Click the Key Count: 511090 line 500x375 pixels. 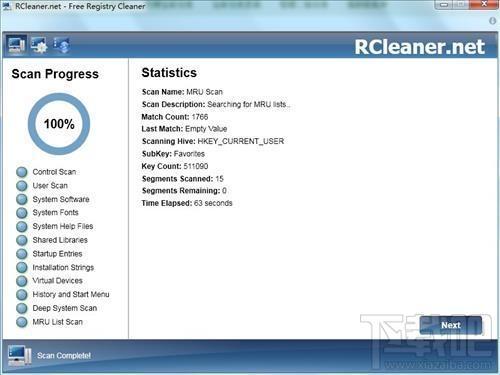(x=175, y=166)
